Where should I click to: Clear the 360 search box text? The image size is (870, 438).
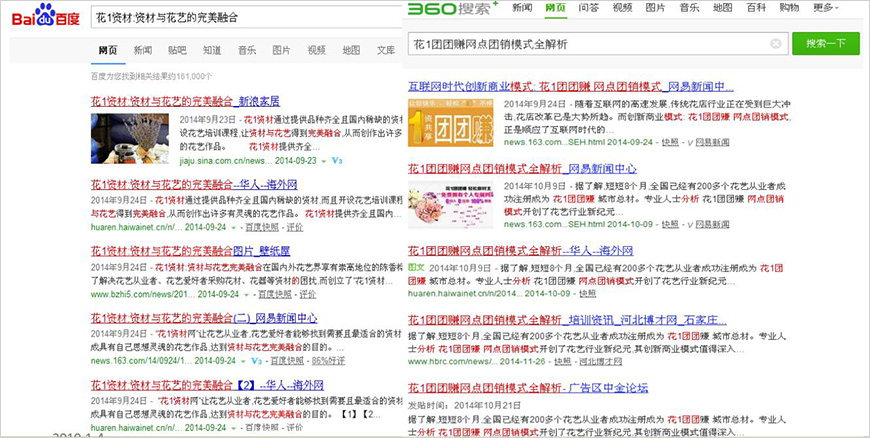coord(775,44)
